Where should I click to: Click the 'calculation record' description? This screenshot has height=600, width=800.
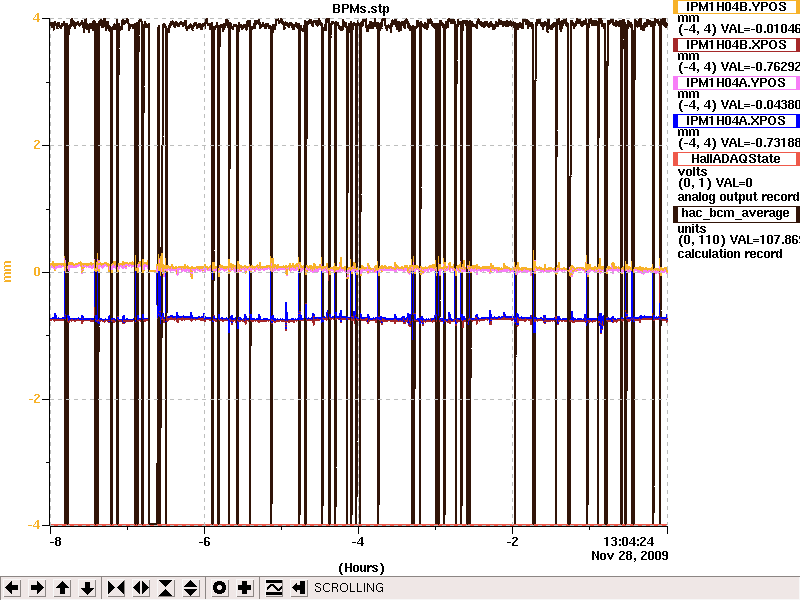coord(730,254)
